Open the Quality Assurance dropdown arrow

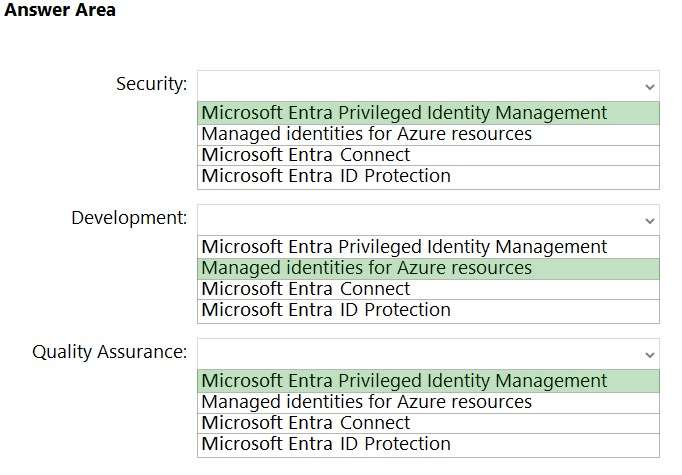pos(650,354)
